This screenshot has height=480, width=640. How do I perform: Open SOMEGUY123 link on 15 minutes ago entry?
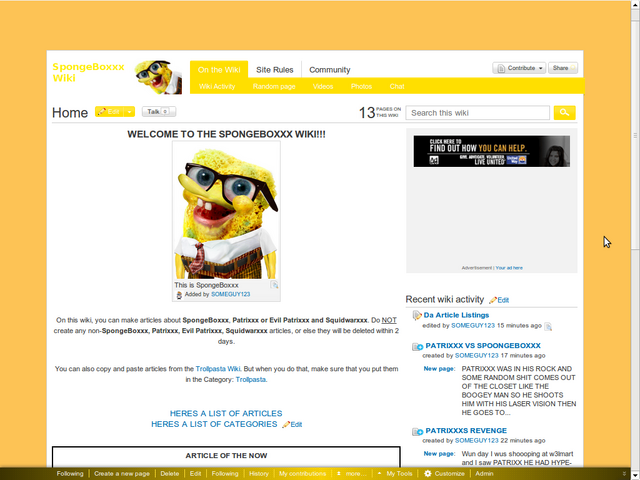point(473,326)
